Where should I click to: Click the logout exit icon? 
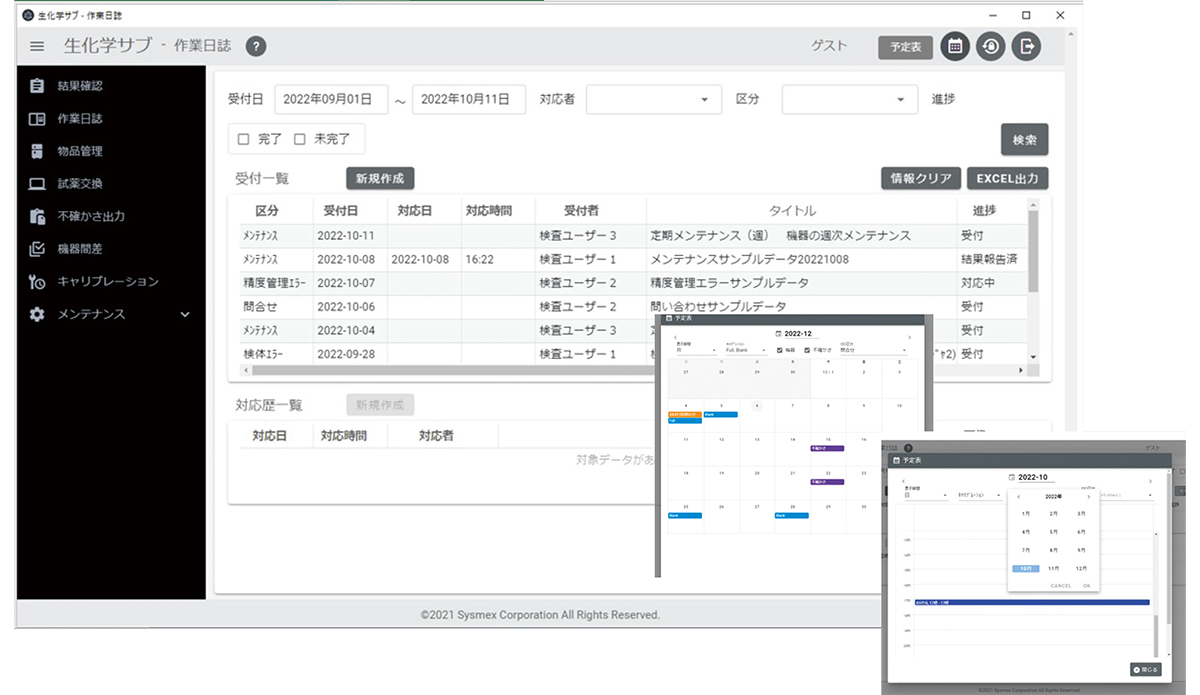(x=1026, y=46)
